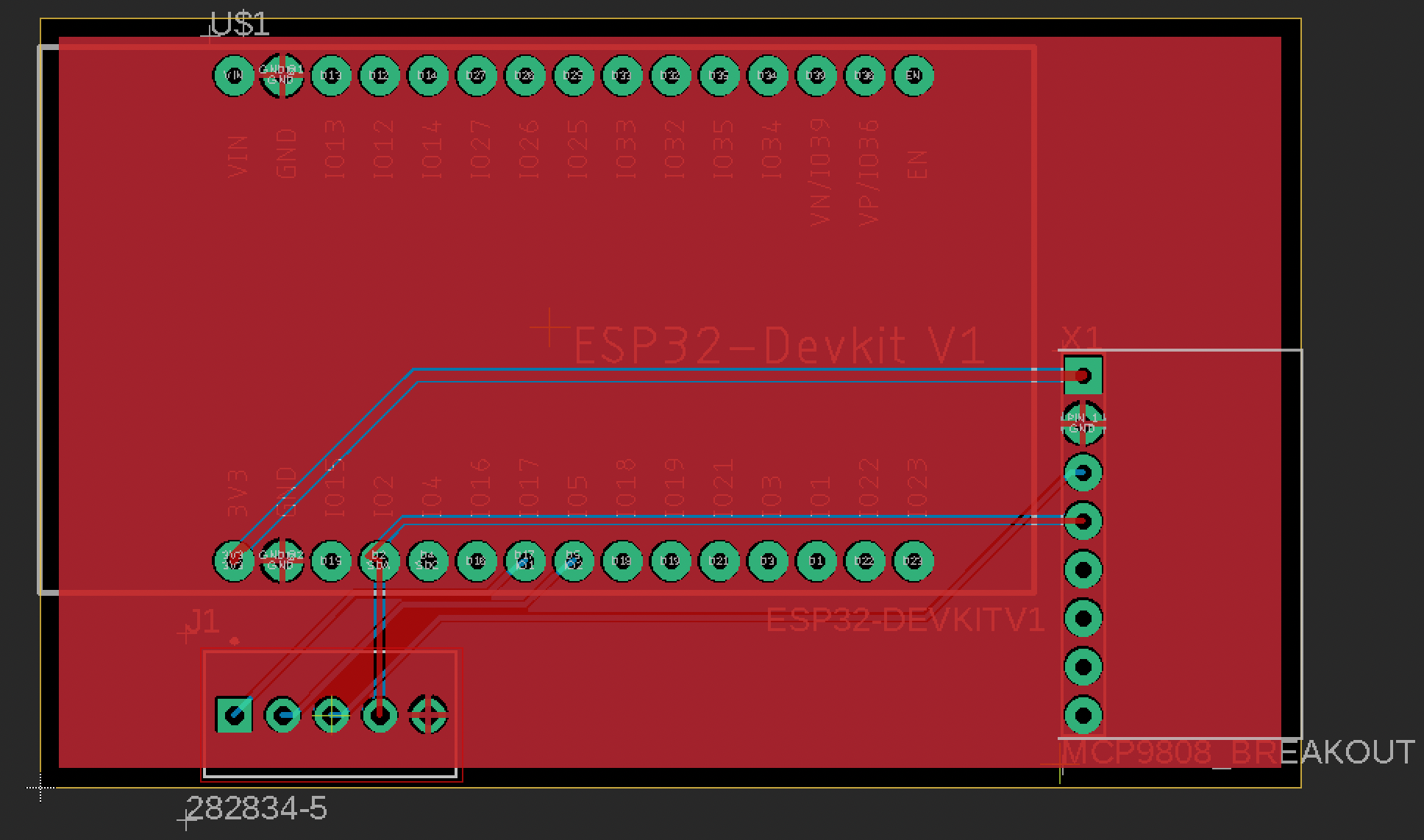The image size is (1424, 840).
Task: Select the J1 pad with the yellow crosshair
Action: [x=331, y=714]
